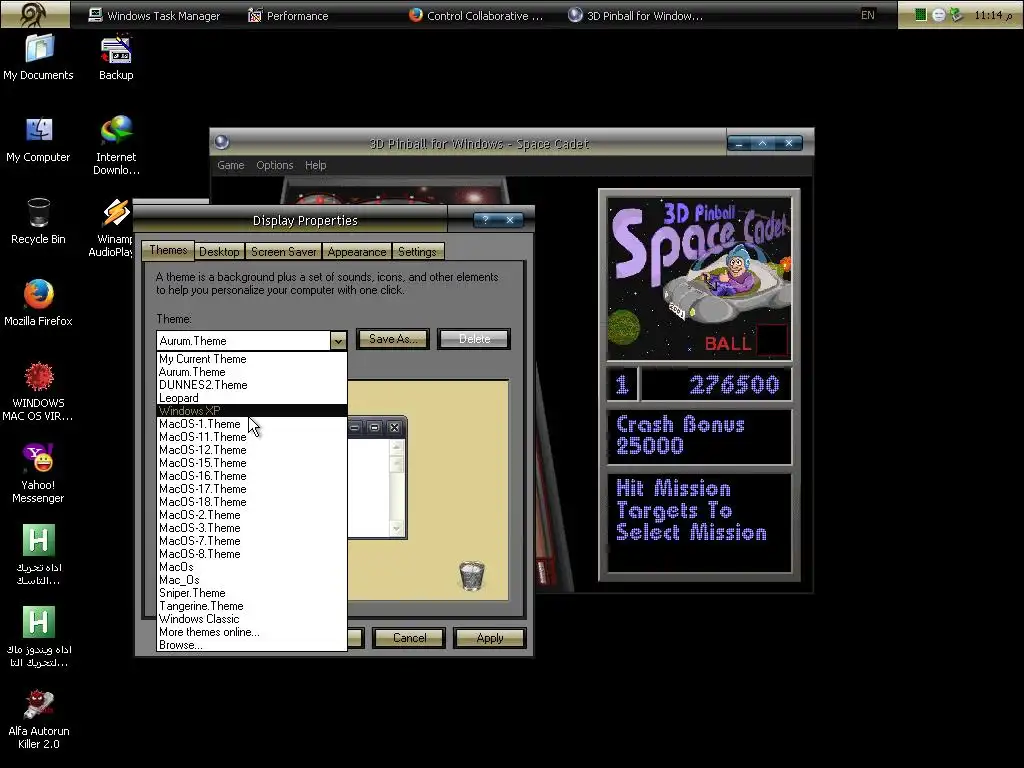Choose Sniper.Theme from the list
Screen dimensions: 1024x768
coord(252,593)
